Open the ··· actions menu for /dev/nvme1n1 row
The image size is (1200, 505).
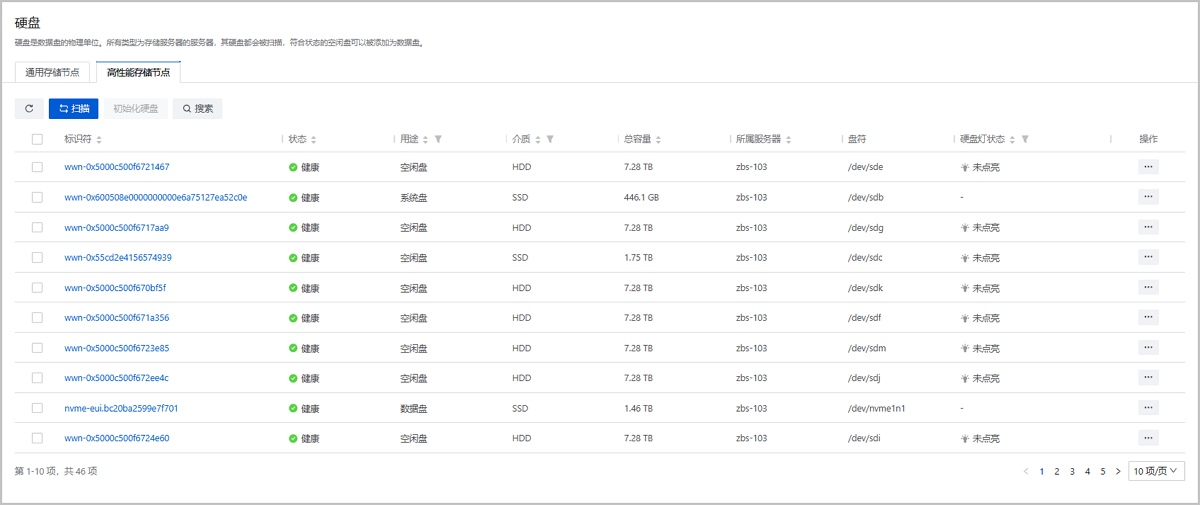point(1148,408)
